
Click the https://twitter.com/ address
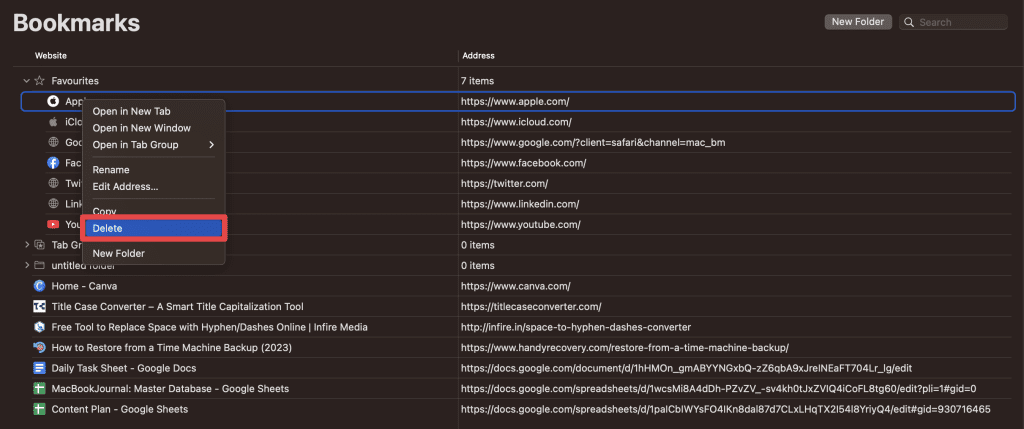tap(505, 183)
